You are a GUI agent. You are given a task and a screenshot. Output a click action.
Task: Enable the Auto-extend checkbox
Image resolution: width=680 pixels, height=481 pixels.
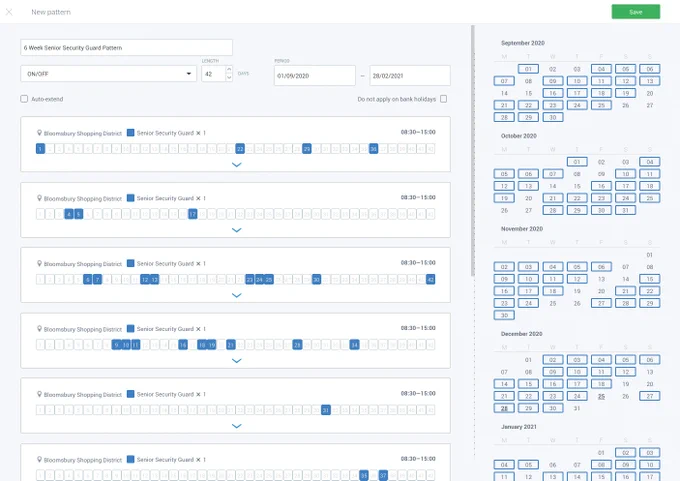(24, 99)
